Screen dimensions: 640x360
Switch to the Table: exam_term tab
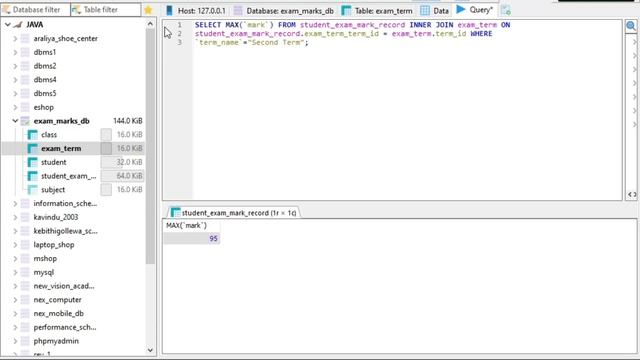377,10
